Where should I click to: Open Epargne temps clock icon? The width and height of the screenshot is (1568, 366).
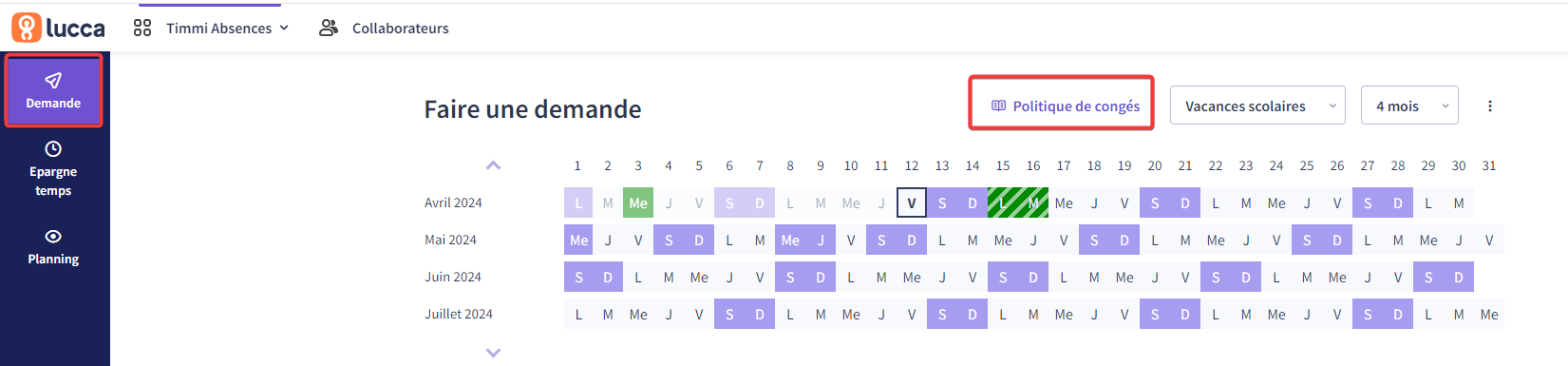pos(53,149)
